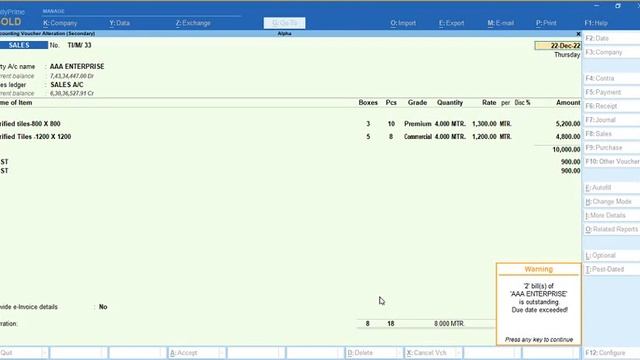Open I: More Details
The image size is (640, 360).
pyautogui.click(x=611, y=216)
